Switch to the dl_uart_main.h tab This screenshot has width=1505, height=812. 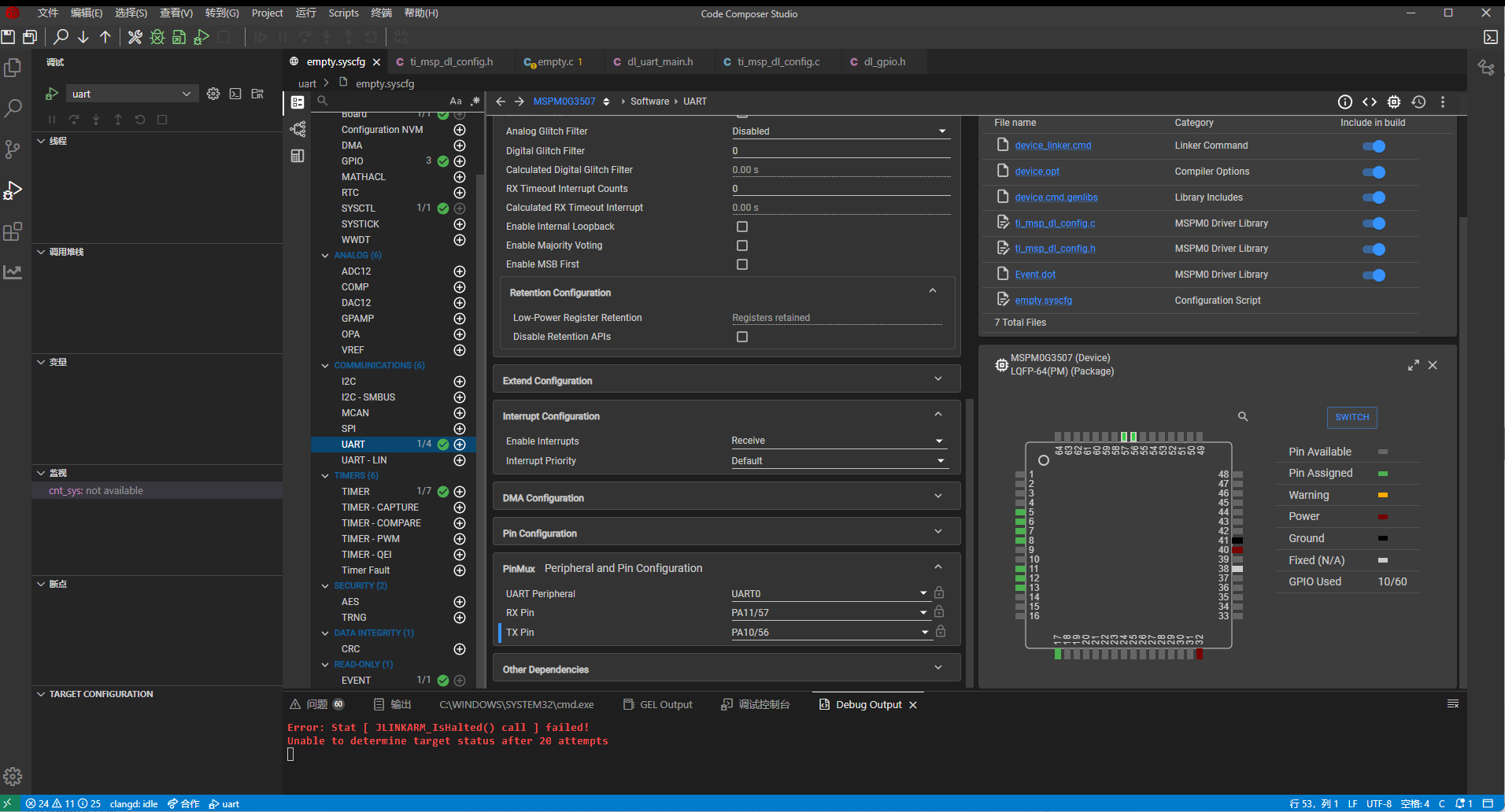coord(660,61)
